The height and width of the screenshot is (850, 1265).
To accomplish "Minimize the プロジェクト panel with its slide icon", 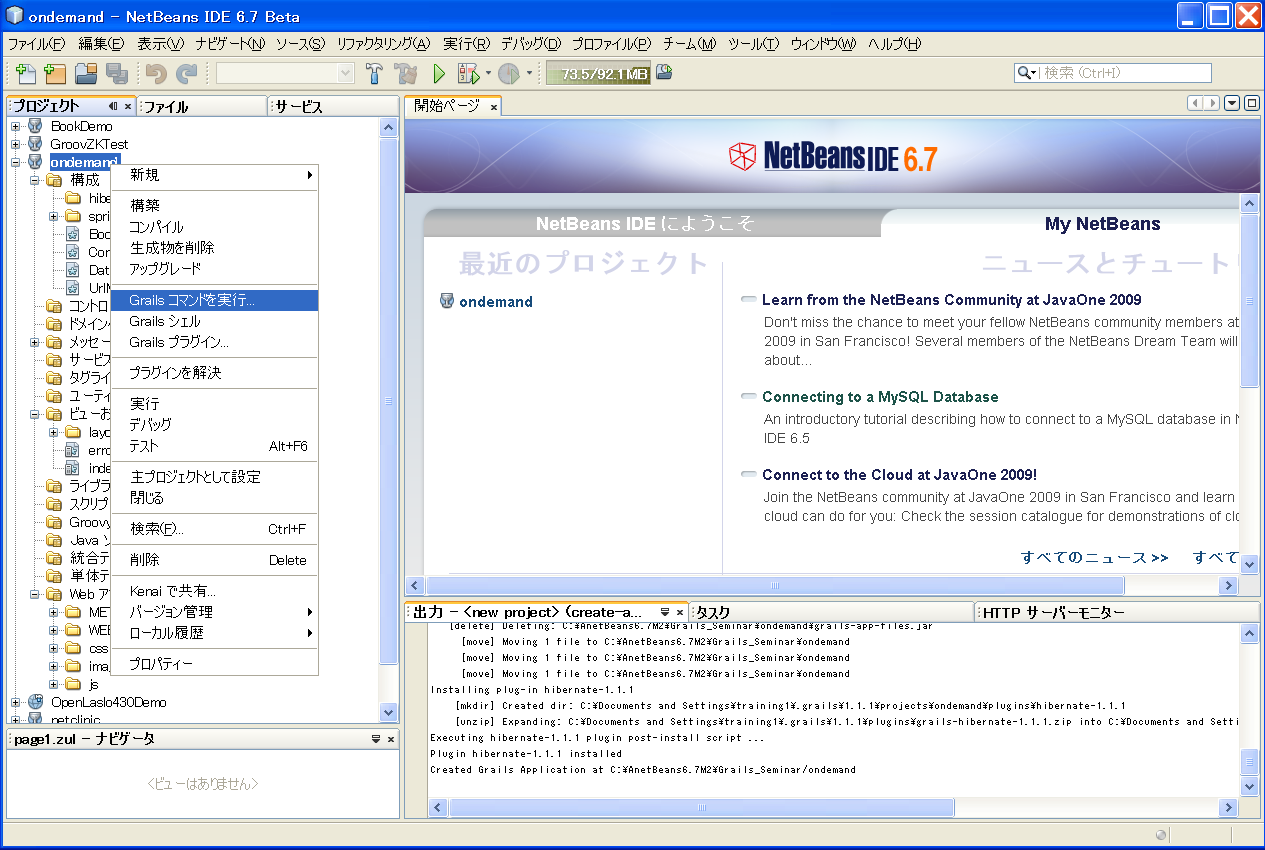I will click(x=113, y=107).
